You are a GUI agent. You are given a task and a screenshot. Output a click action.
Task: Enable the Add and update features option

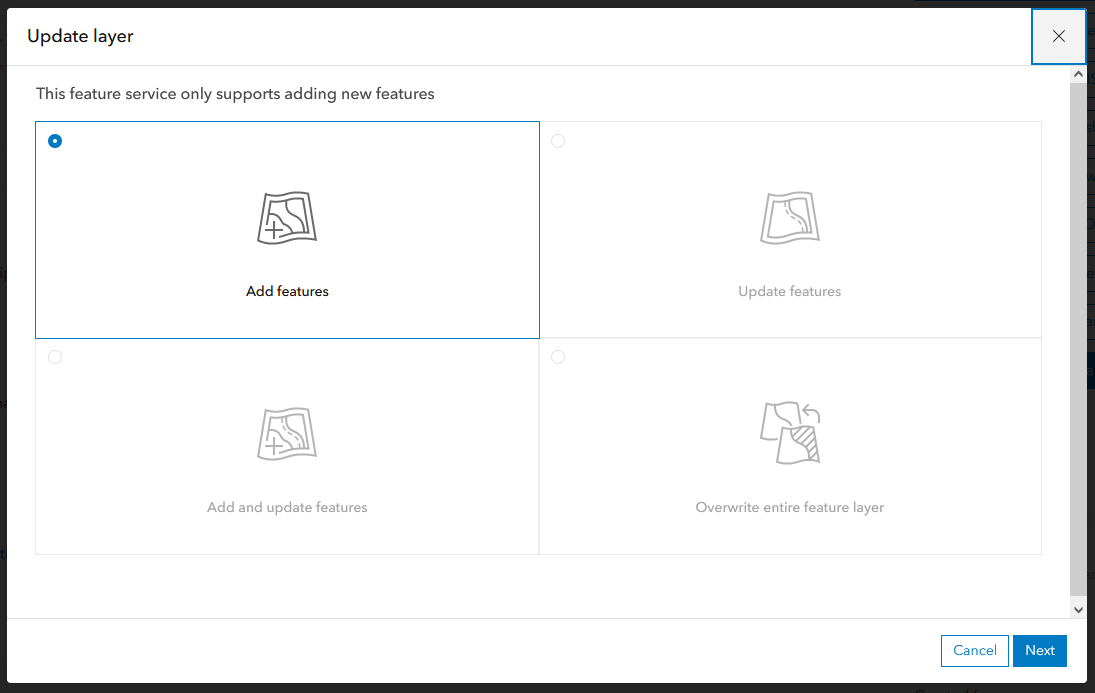click(54, 356)
